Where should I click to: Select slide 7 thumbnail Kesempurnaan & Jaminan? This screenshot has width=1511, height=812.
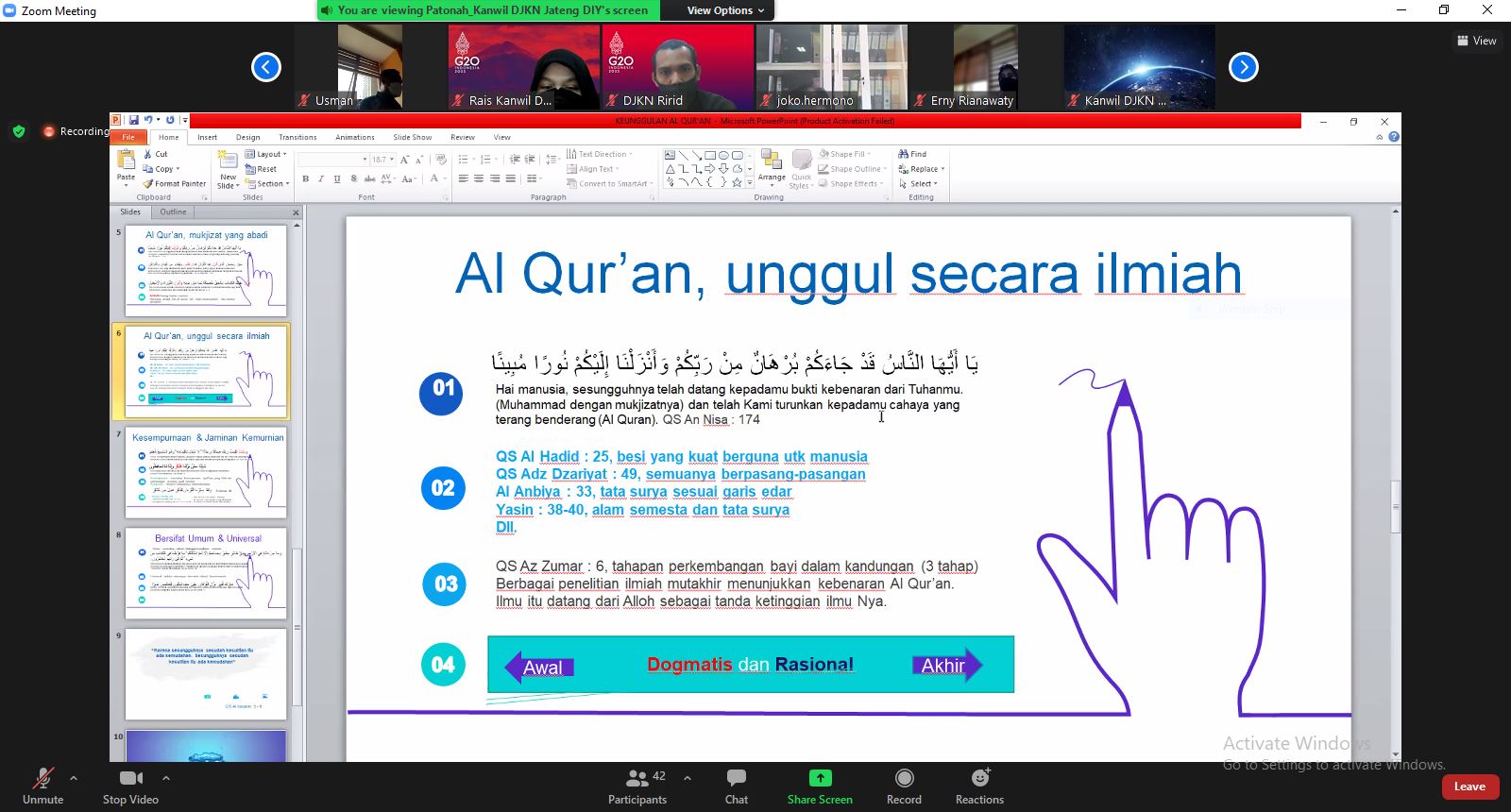click(x=206, y=472)
